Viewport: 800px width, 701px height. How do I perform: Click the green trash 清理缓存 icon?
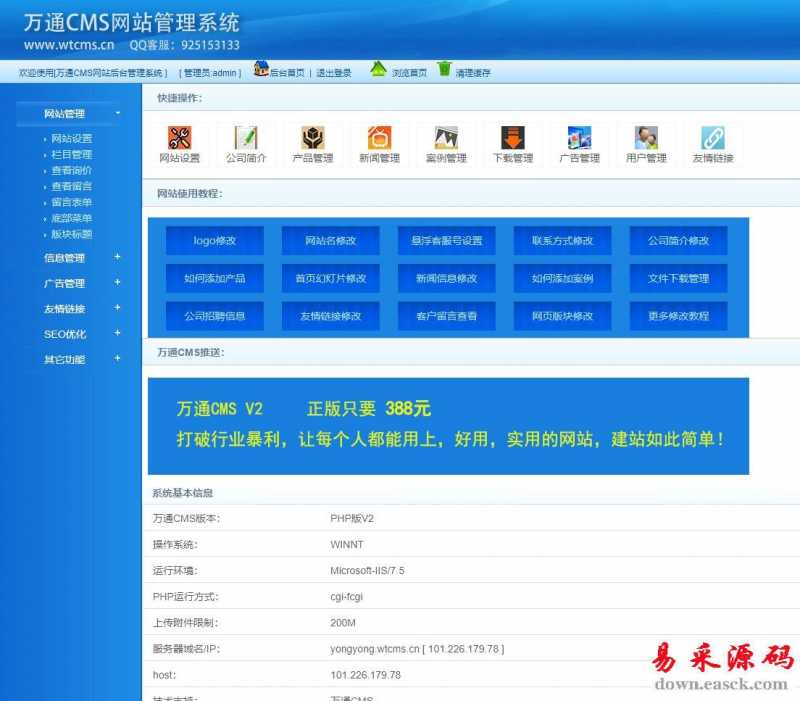444,68
